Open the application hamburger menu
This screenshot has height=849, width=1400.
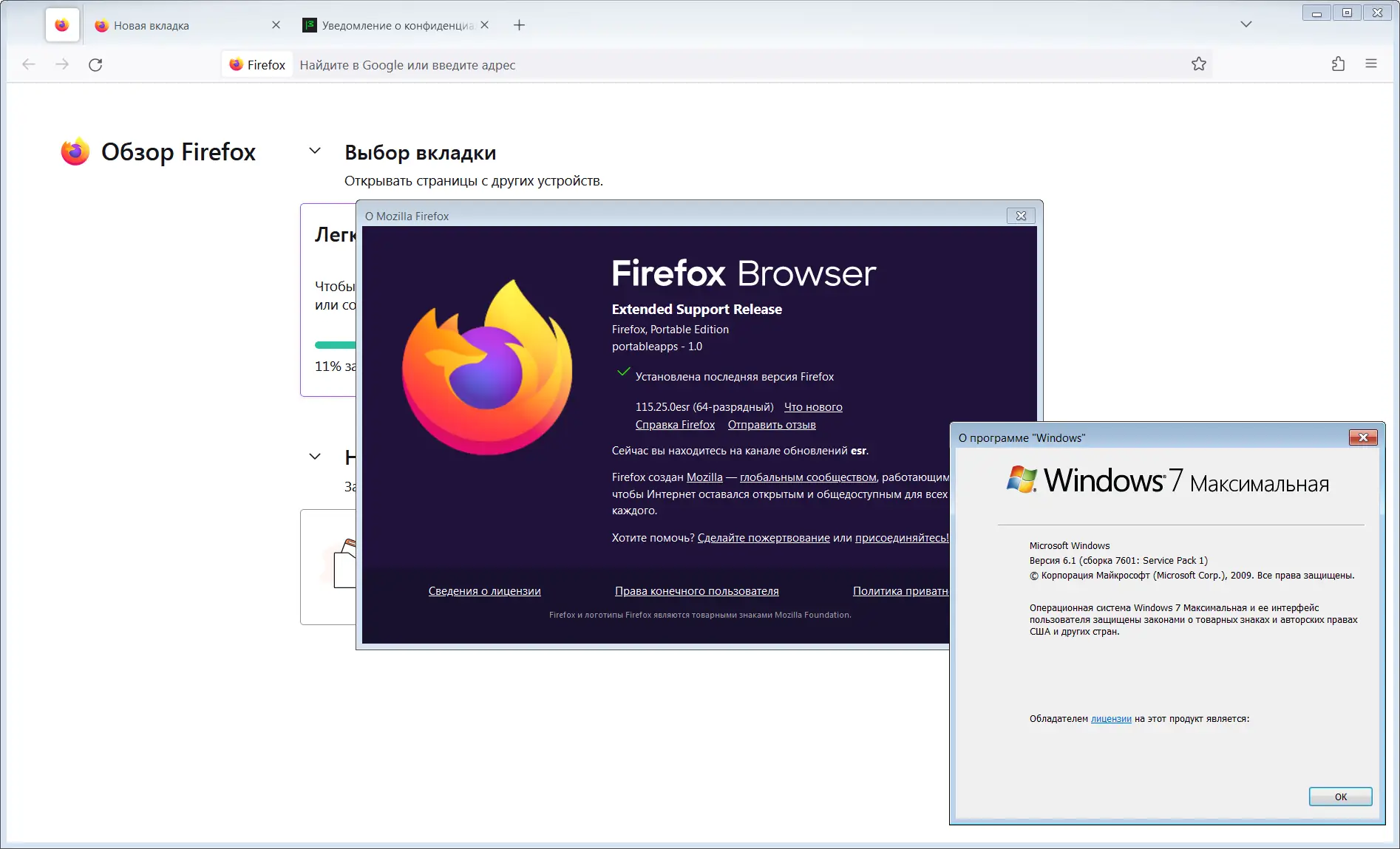click(1372, 64)
